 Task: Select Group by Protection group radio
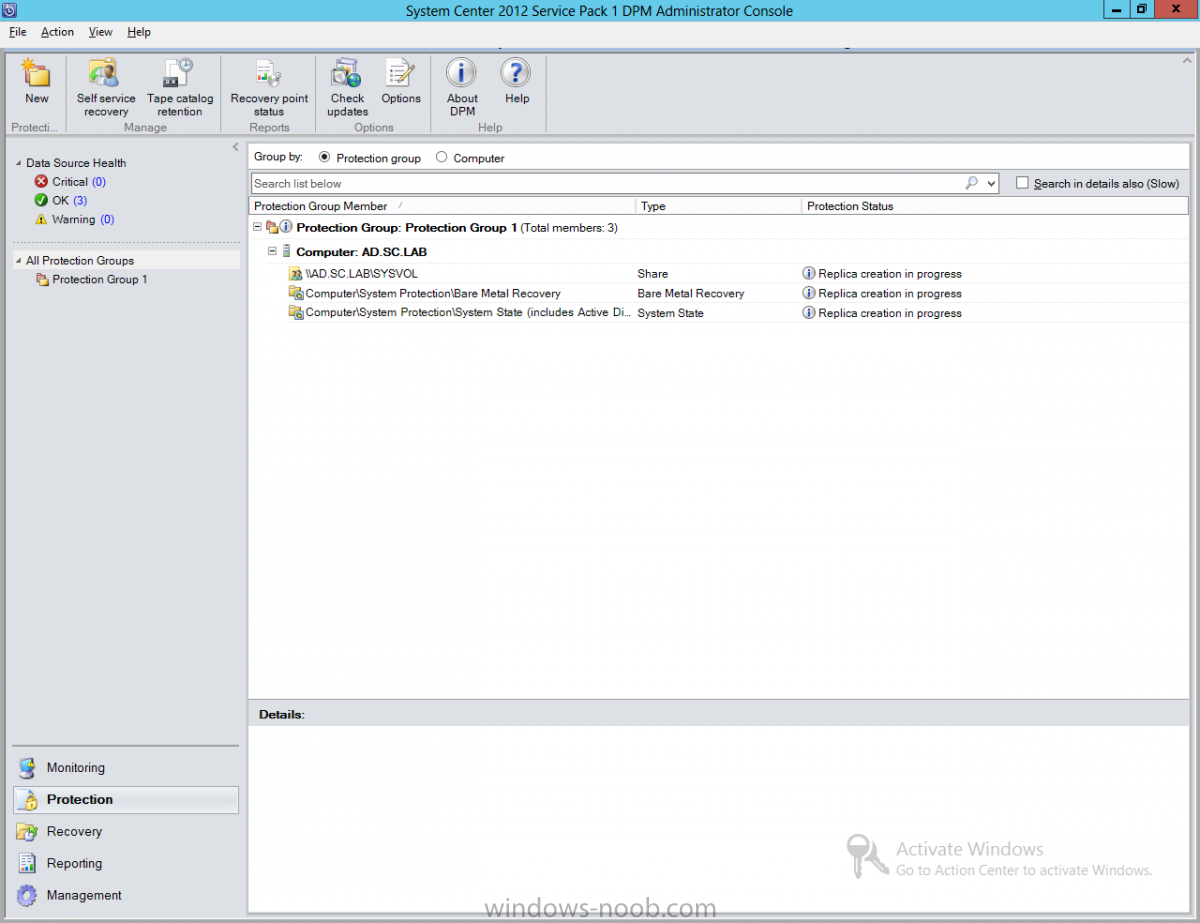324,157
